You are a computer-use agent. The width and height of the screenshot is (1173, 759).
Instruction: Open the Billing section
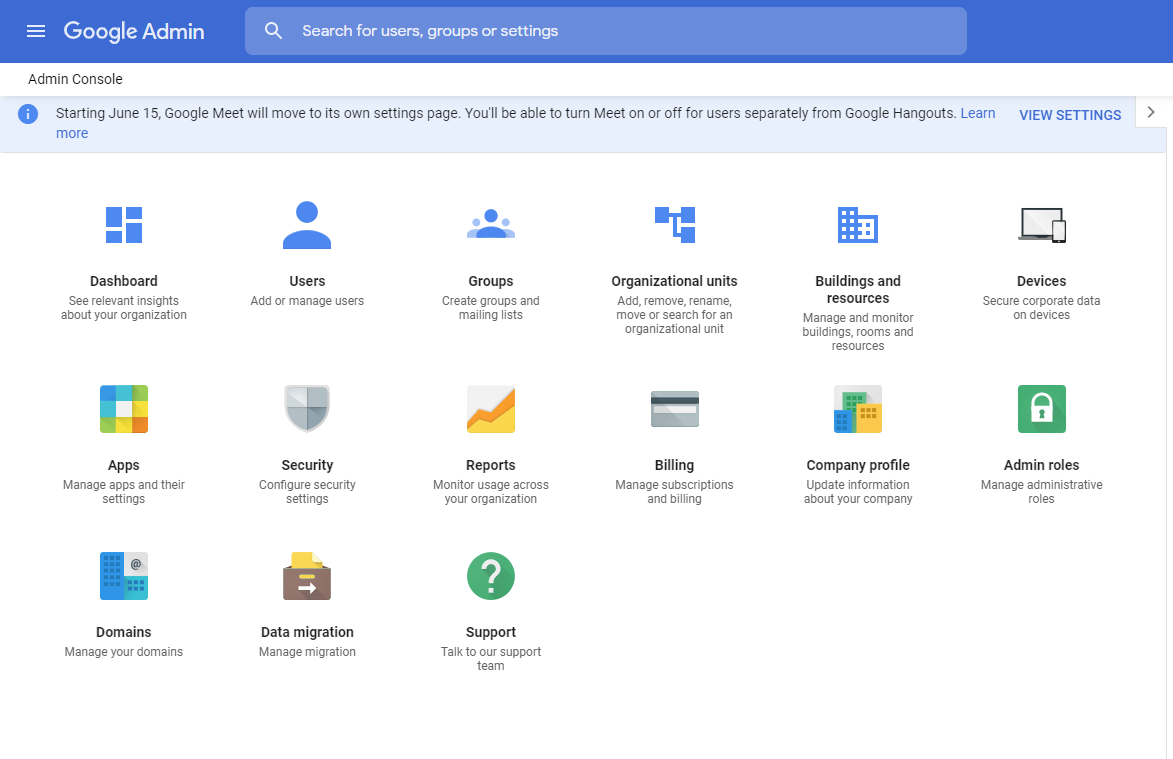[674, 408]
